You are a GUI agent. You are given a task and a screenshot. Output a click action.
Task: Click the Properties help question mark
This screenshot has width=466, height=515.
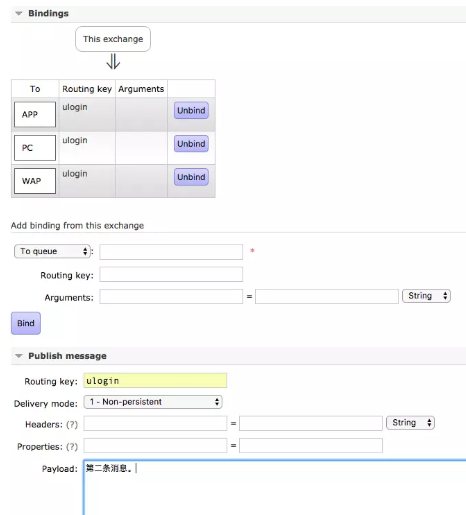pyautogui.click(x=72, y=446)
